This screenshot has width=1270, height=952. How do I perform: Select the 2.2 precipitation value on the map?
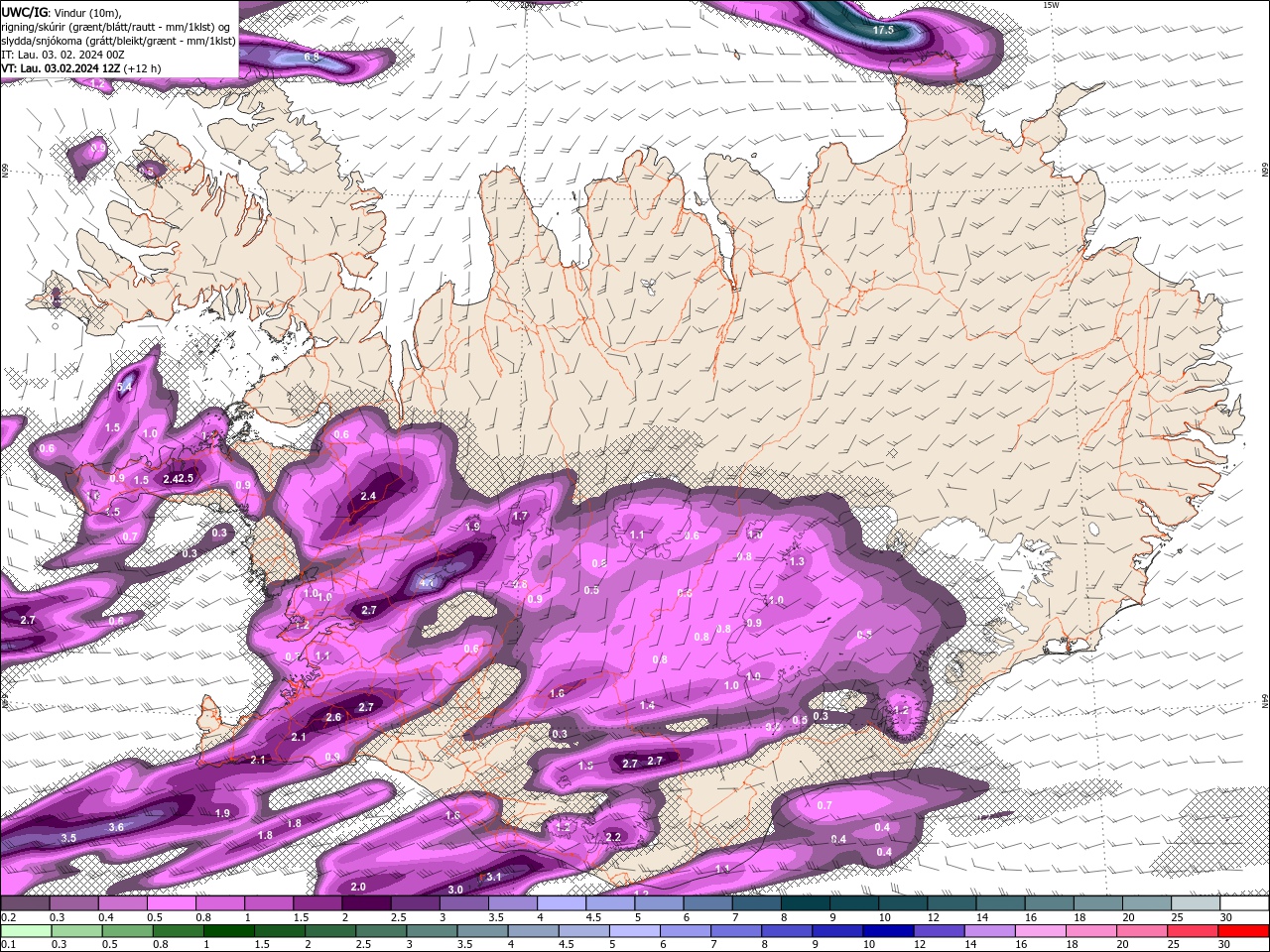click(x=613, y=837)
